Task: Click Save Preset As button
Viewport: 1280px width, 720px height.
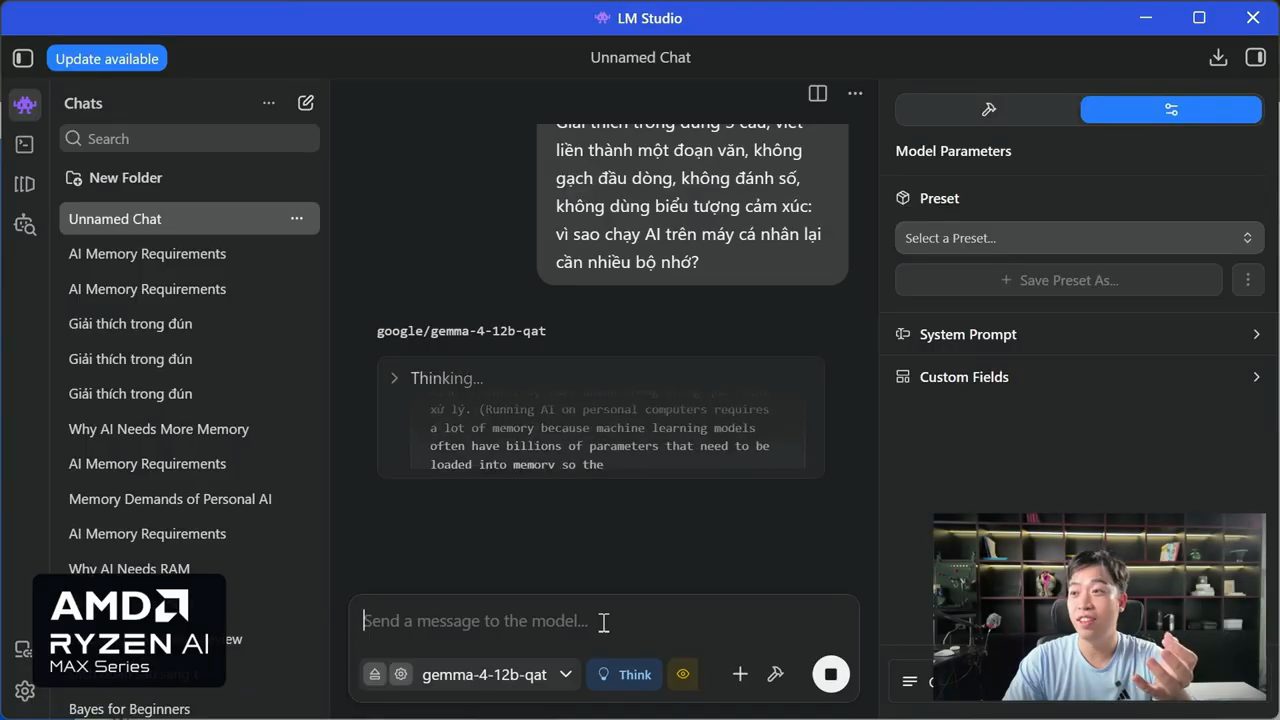Action: pos(1059,280)
